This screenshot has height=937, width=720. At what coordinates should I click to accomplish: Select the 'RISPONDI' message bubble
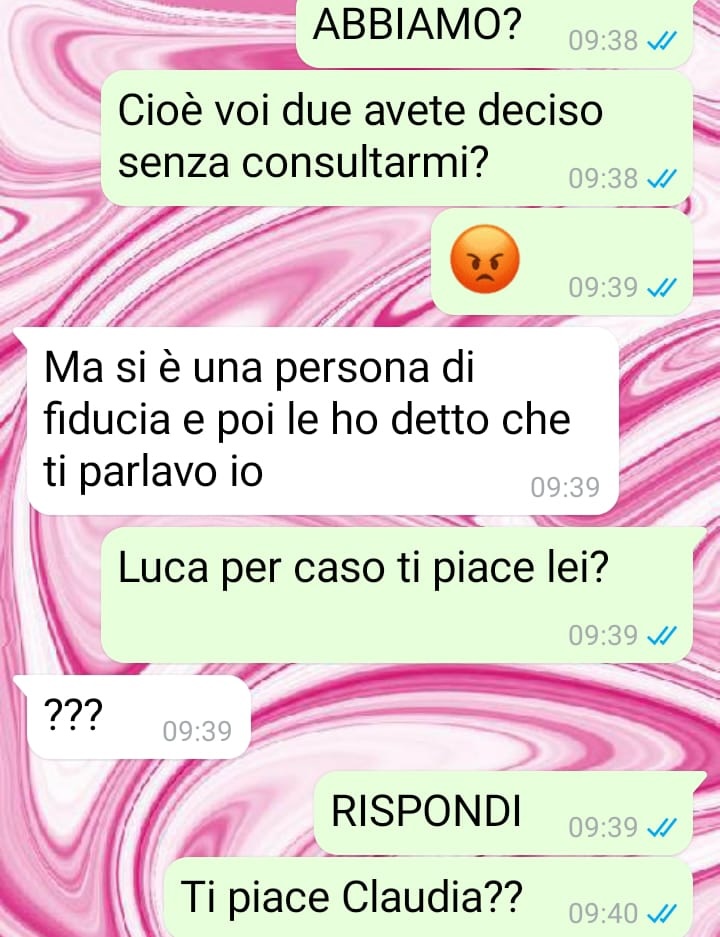[503, 813]
